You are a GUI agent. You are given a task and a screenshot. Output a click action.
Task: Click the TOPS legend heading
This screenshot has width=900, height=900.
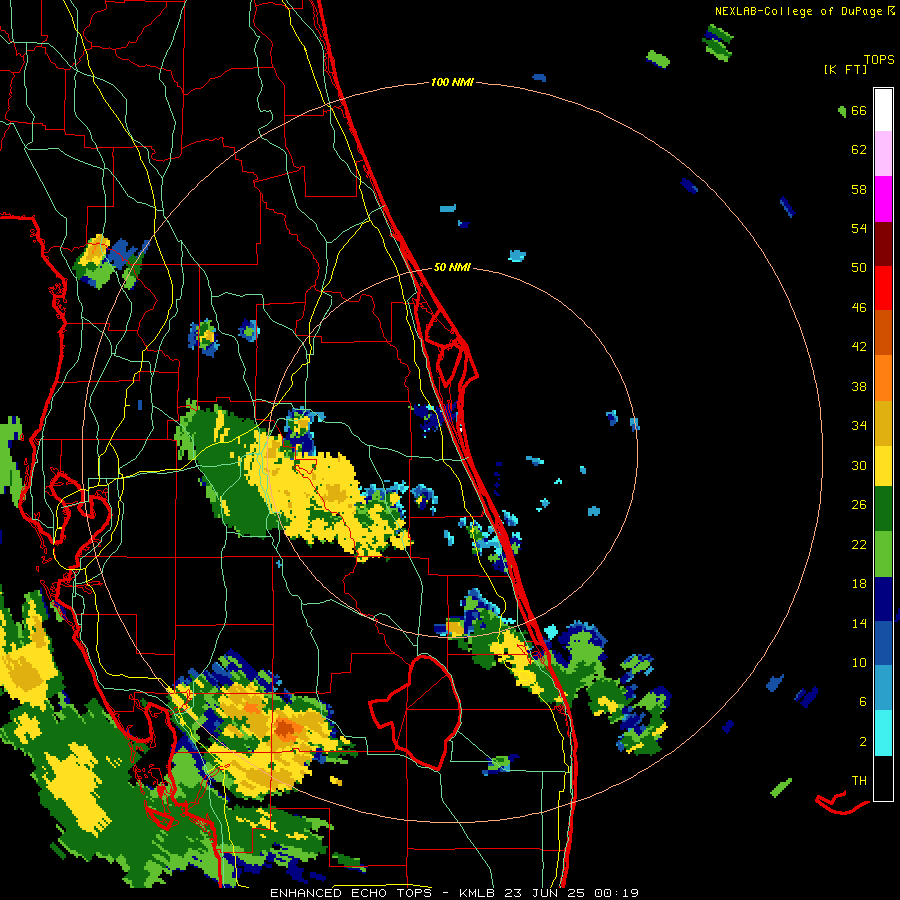coord(879,60)
